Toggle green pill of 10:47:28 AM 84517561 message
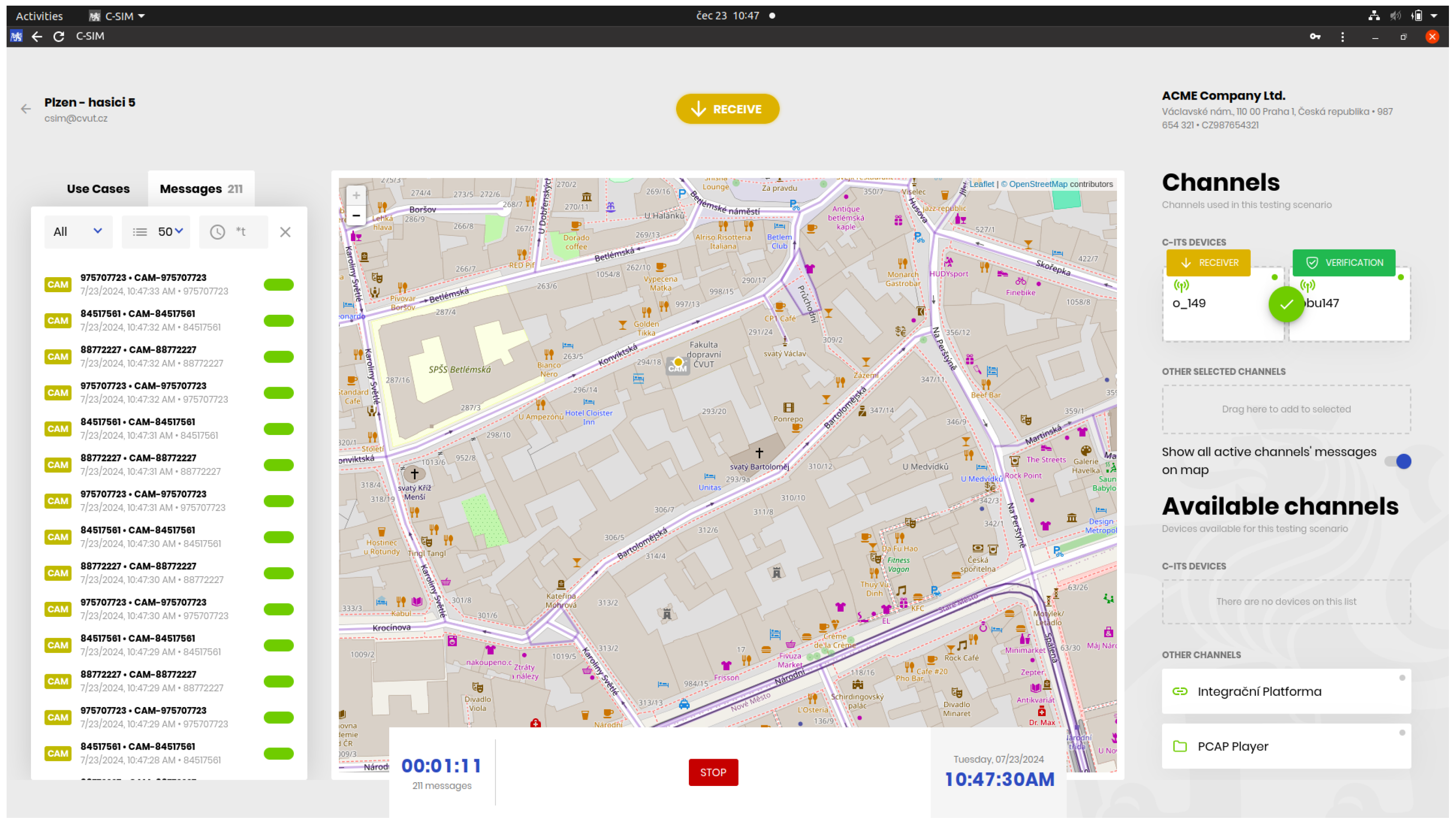Viewport: 1456px width, 824px height. 279,754
